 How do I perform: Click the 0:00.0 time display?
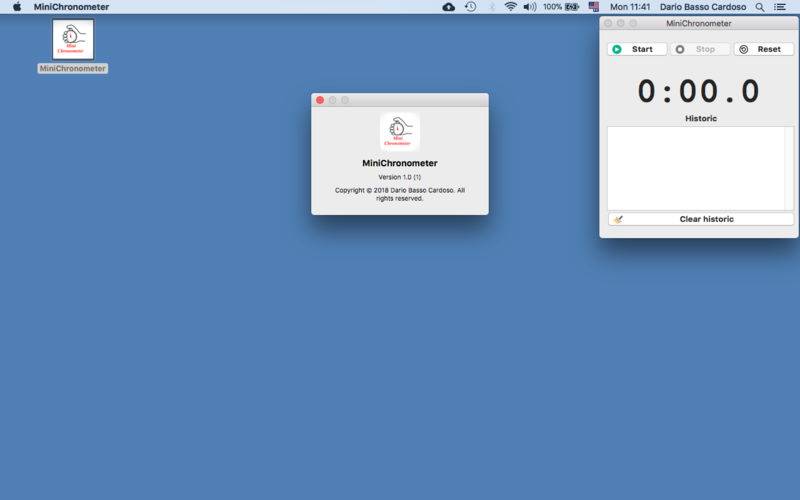pos(699,91)
